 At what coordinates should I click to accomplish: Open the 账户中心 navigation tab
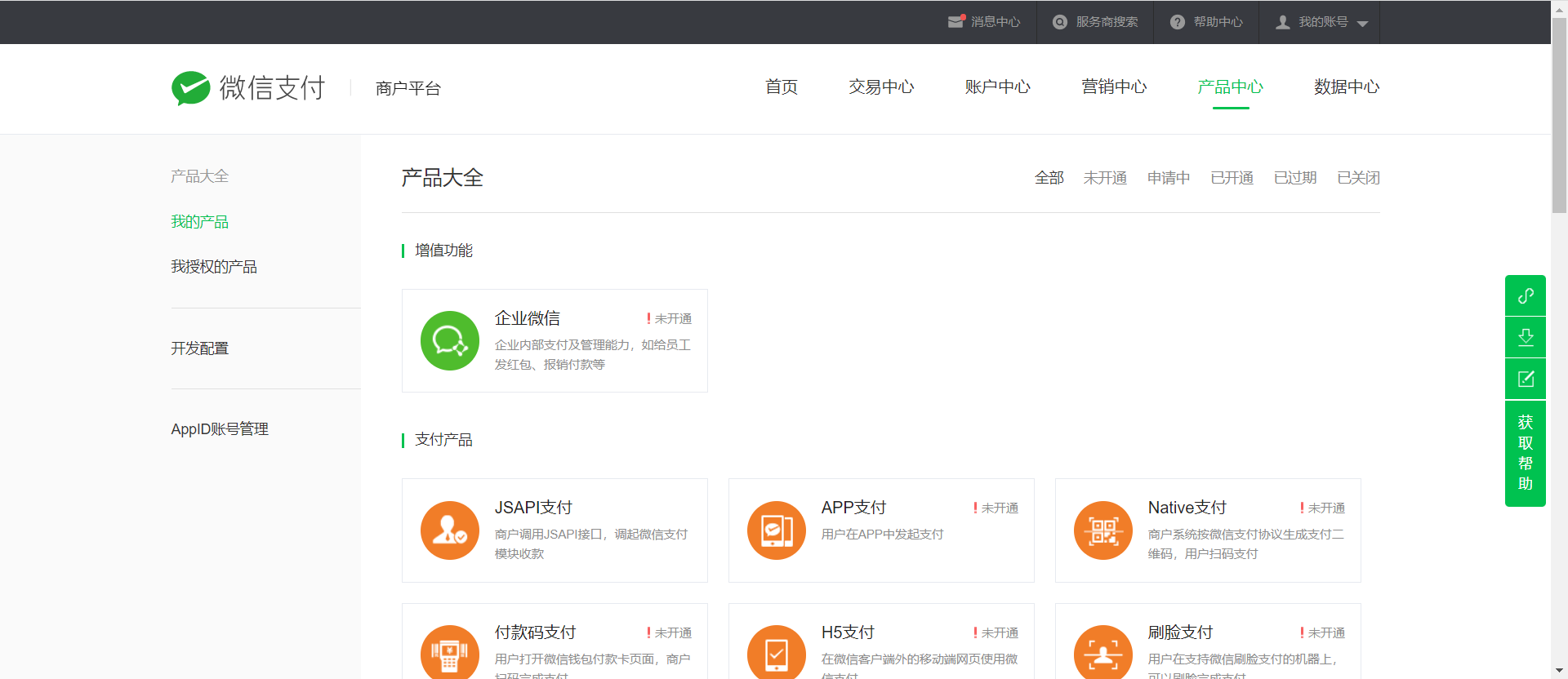tap(998, 87)
